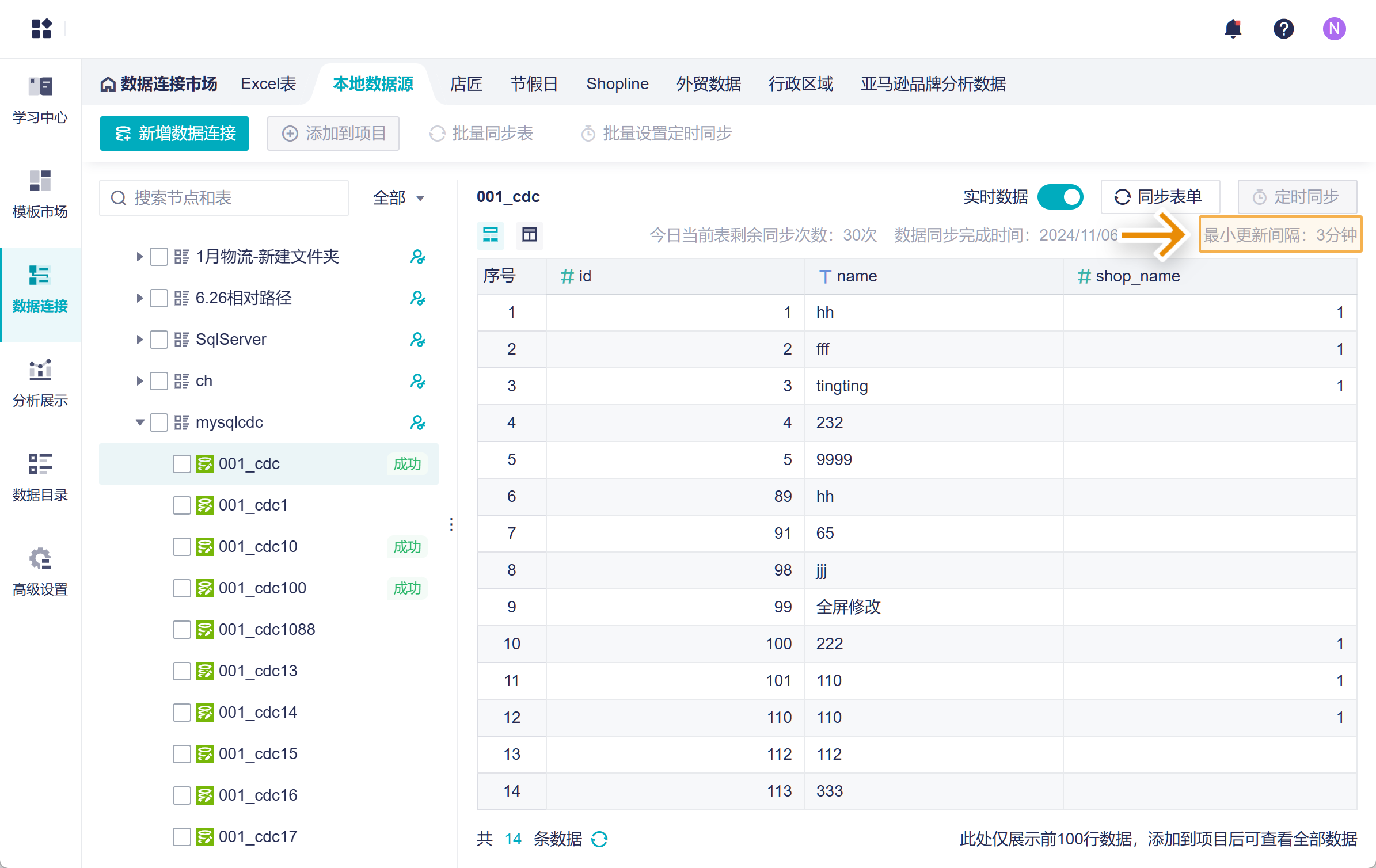The width and height of the screenshot is (1376, 868).
Task: Turn off the 实时数据 switch
Action: [x=1060, y=197]
